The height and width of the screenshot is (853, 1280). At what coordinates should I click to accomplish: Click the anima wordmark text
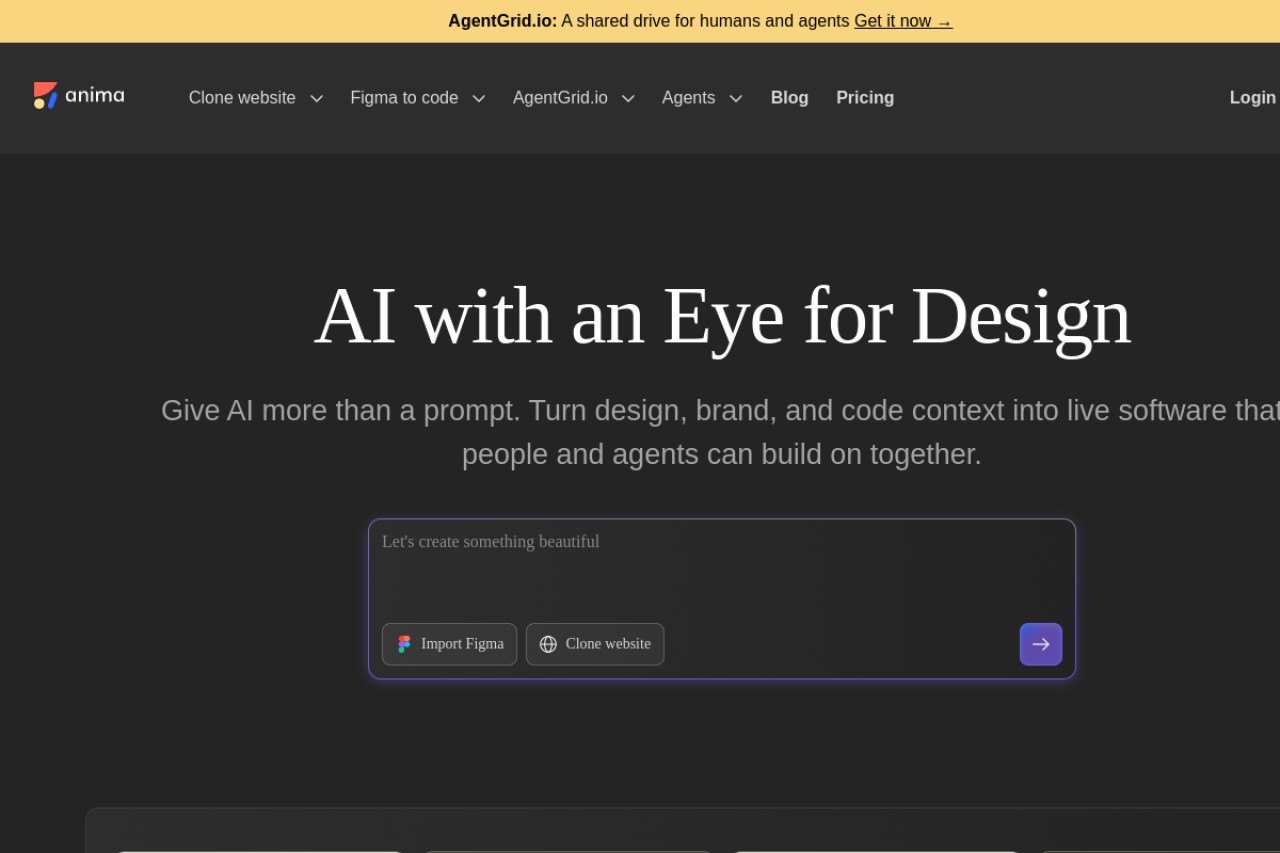tap(95, 96)
